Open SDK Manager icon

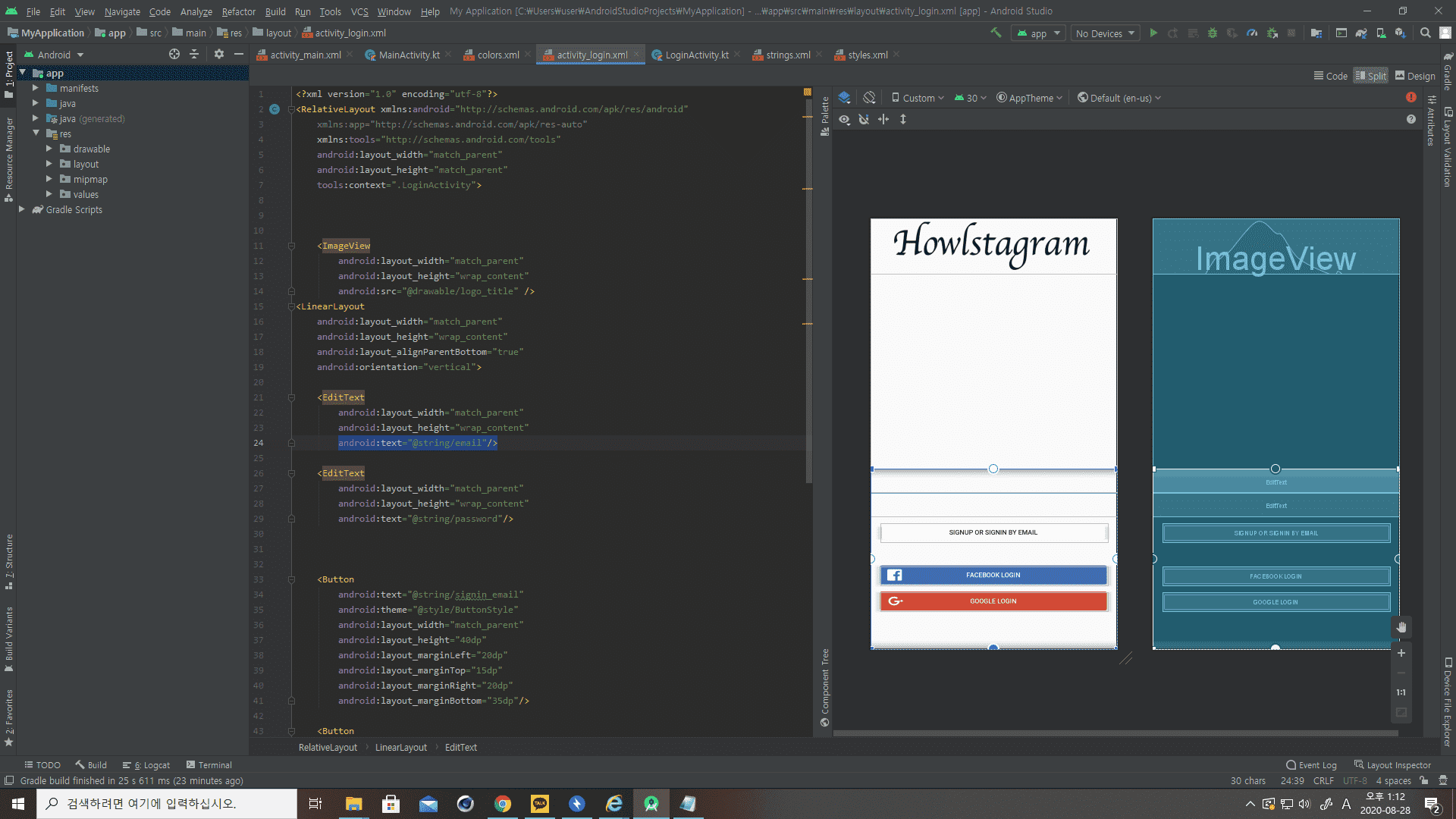tap(1401, 33)
